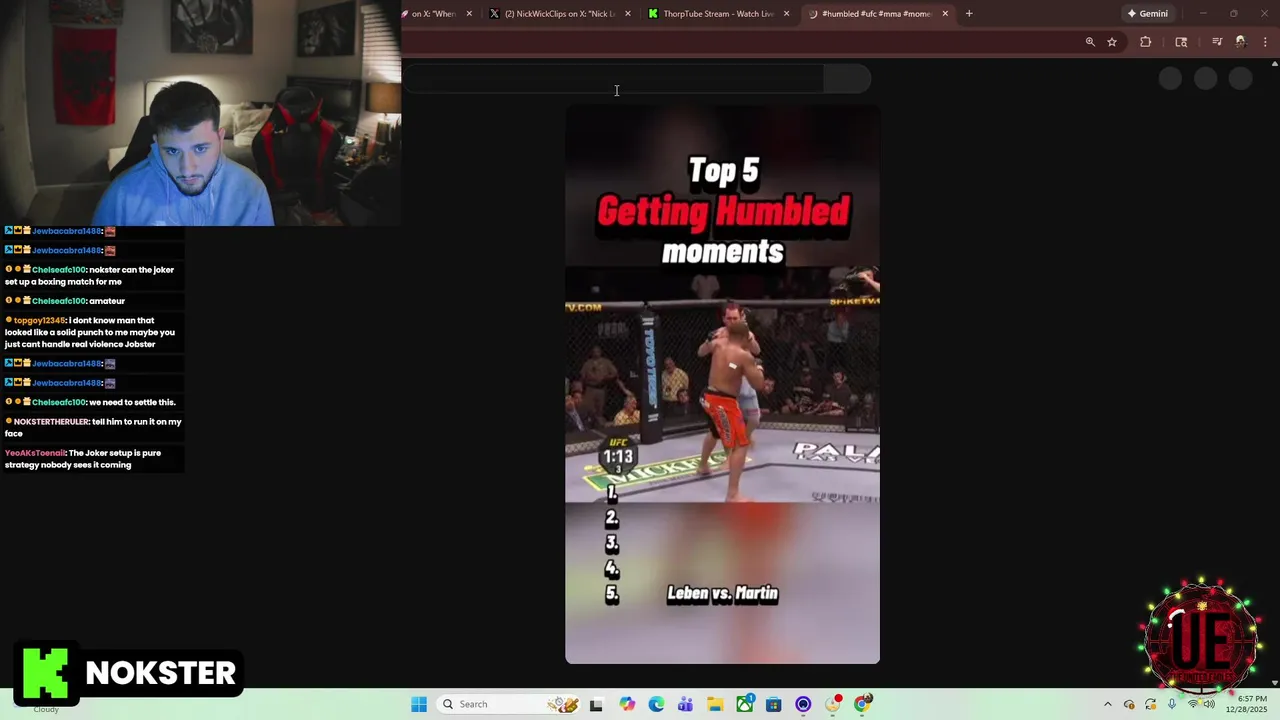
Task: Click the dark search field on the page
Action: (x=614, y=79)
